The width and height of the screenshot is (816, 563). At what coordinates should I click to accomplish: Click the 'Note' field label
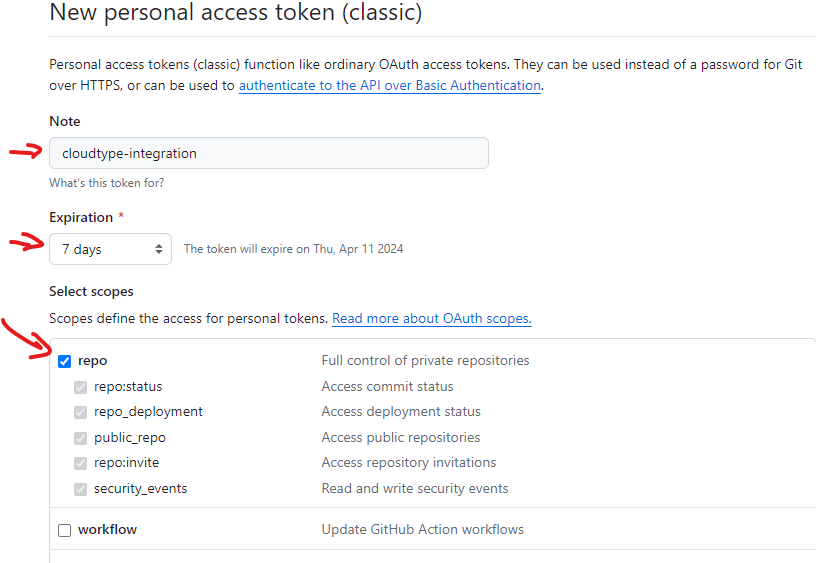(65, 121)
